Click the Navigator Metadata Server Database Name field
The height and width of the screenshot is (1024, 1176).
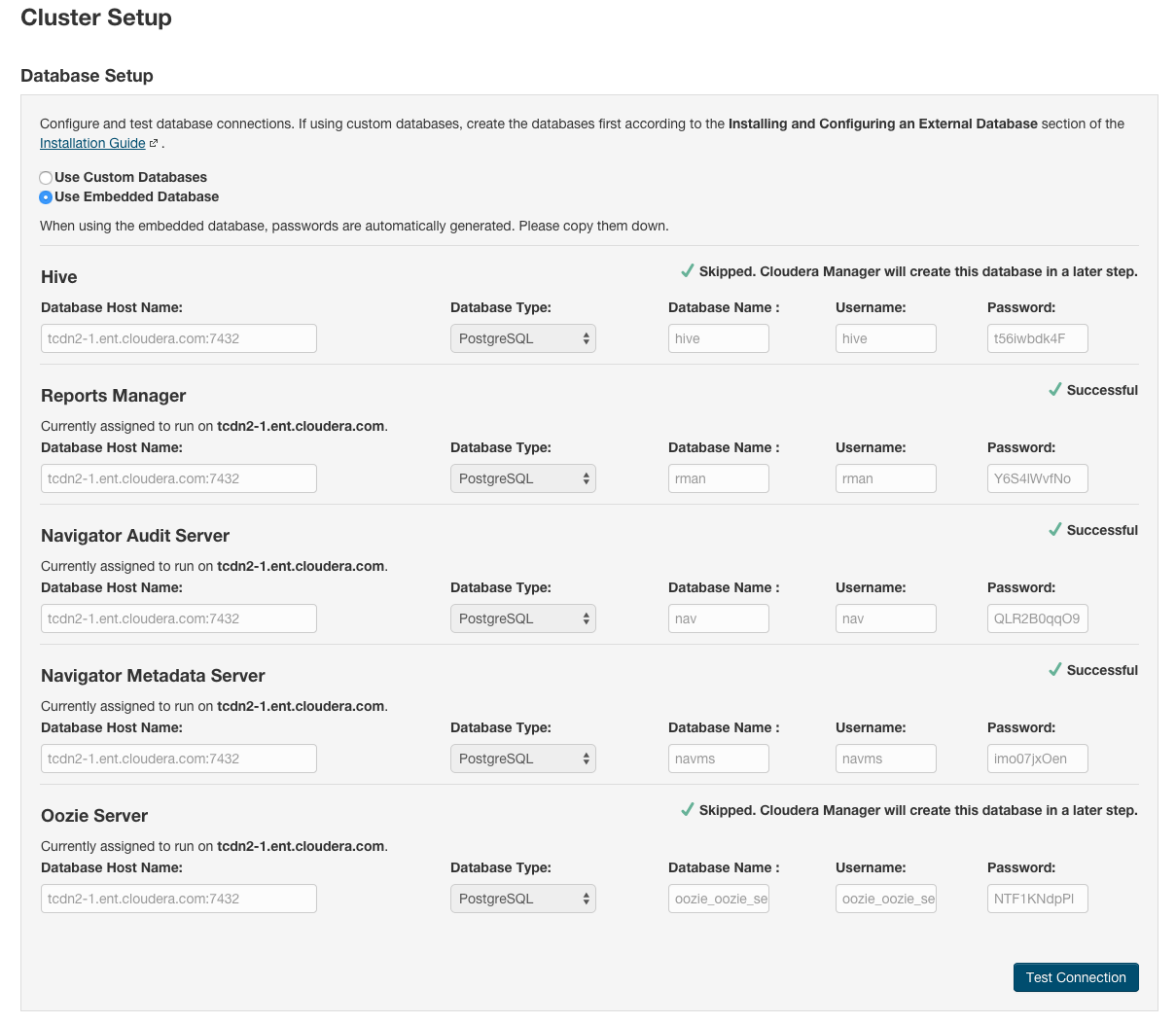point(718,759)
